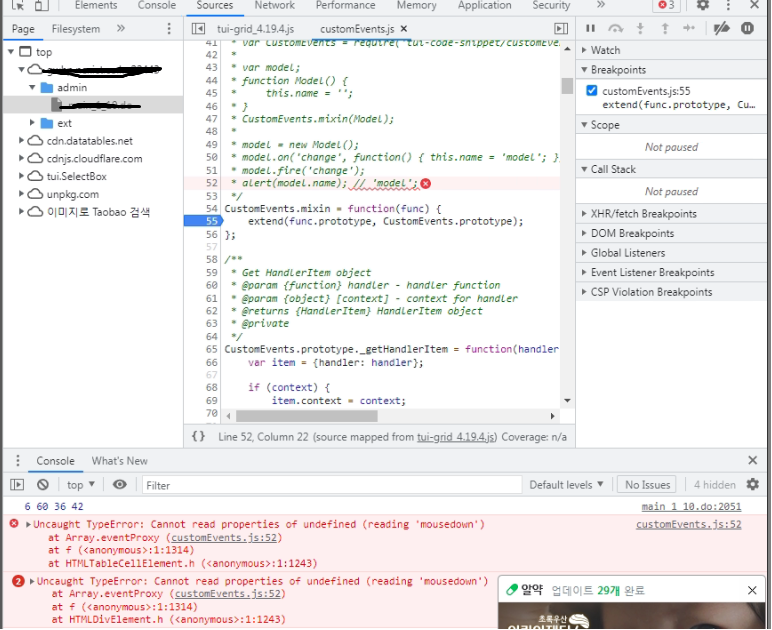Click the step out debugger icon
Image resolution: width=772 pixels, height=630 pixels.
665,29
